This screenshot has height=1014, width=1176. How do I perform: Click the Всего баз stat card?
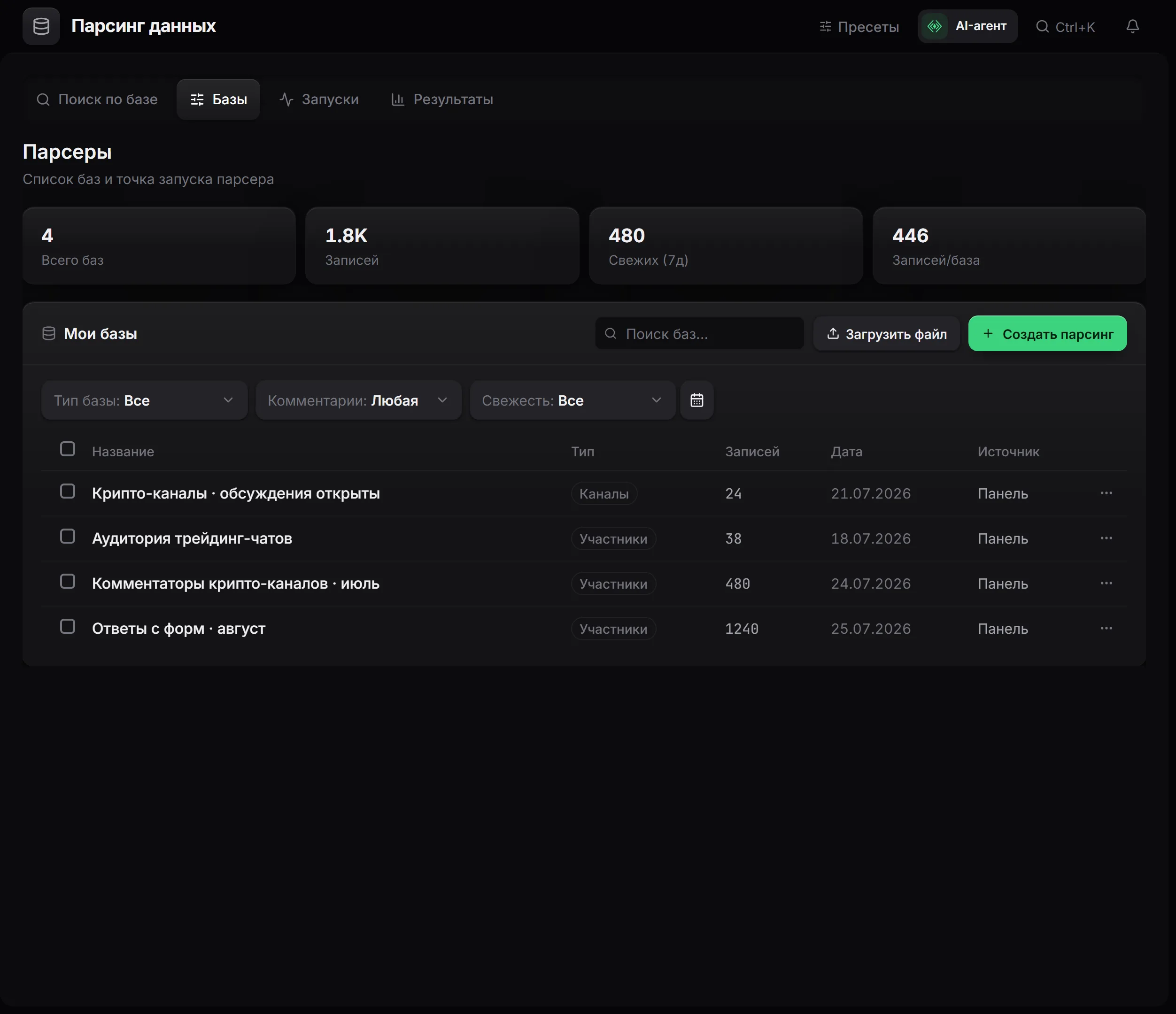point(159,246)
